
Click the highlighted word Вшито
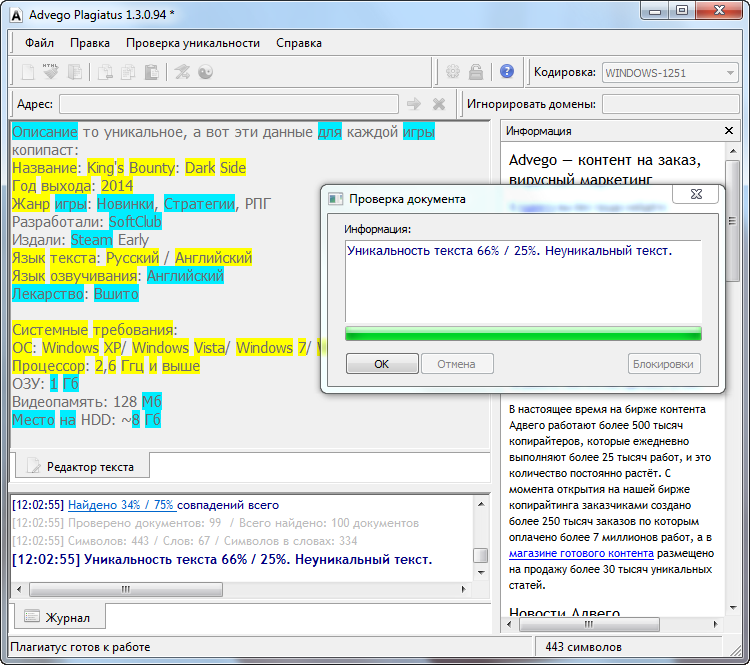(116, 294)
